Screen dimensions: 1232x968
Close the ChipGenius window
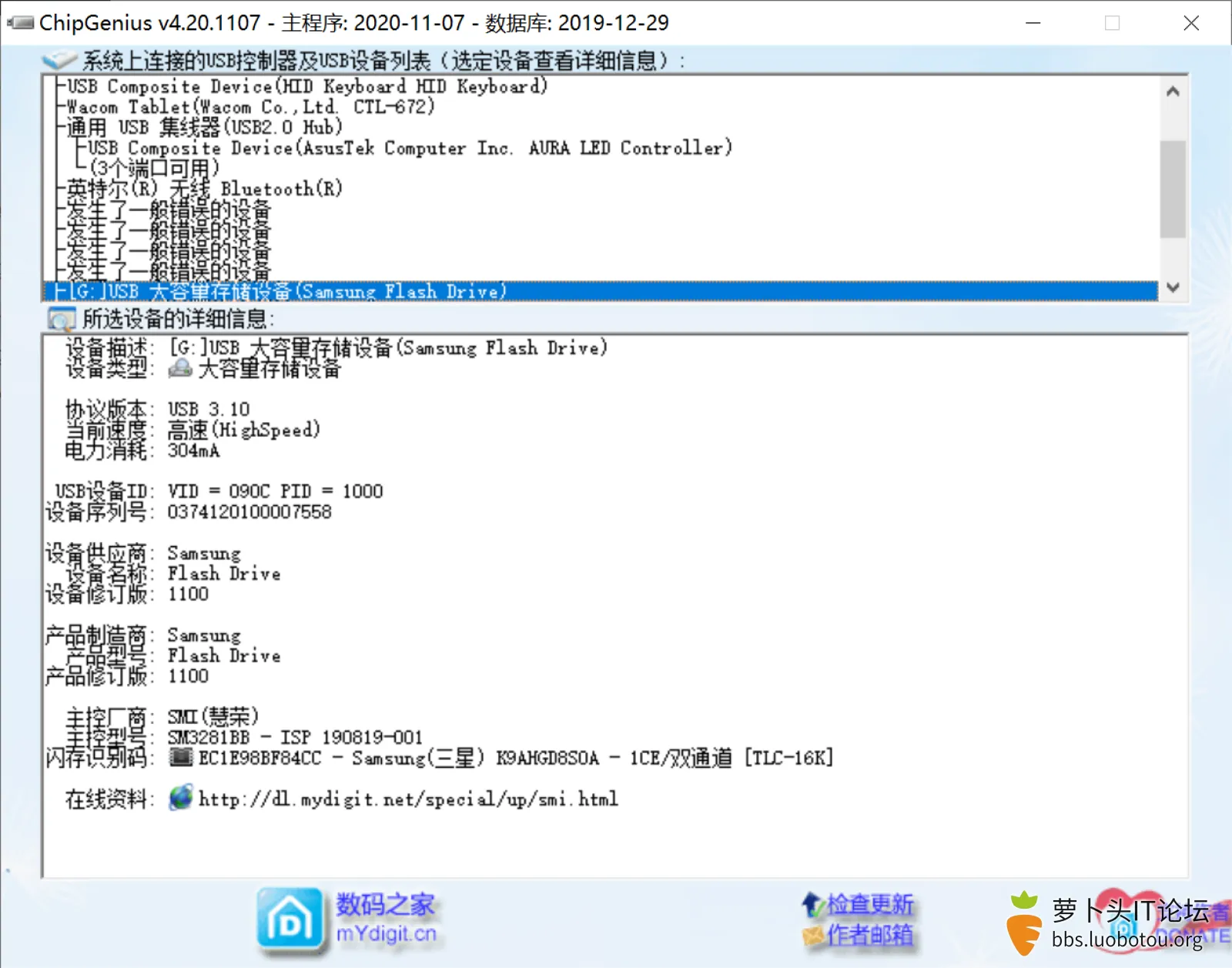1191,23
